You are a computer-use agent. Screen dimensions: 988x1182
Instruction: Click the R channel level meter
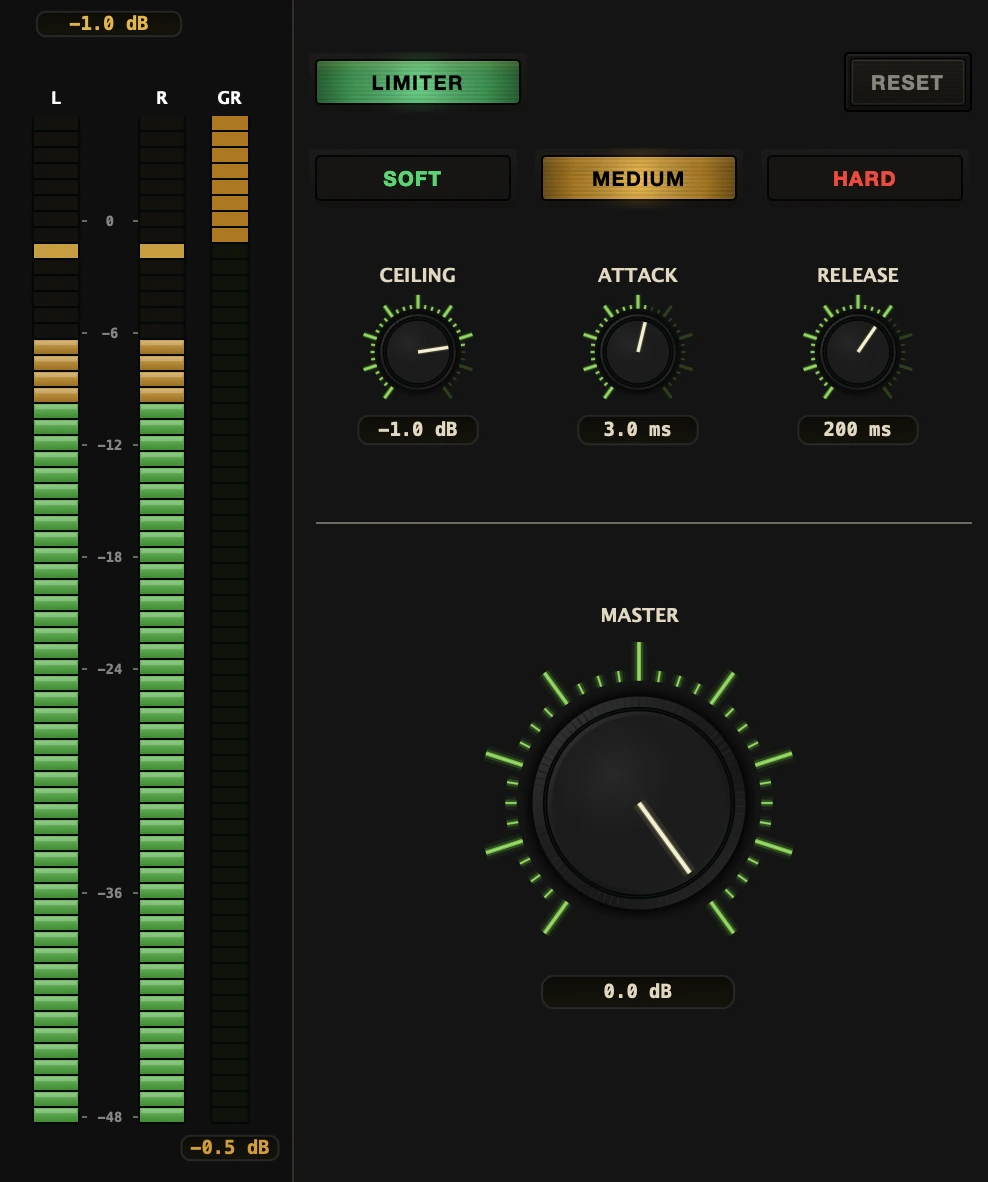coord(162,619)
